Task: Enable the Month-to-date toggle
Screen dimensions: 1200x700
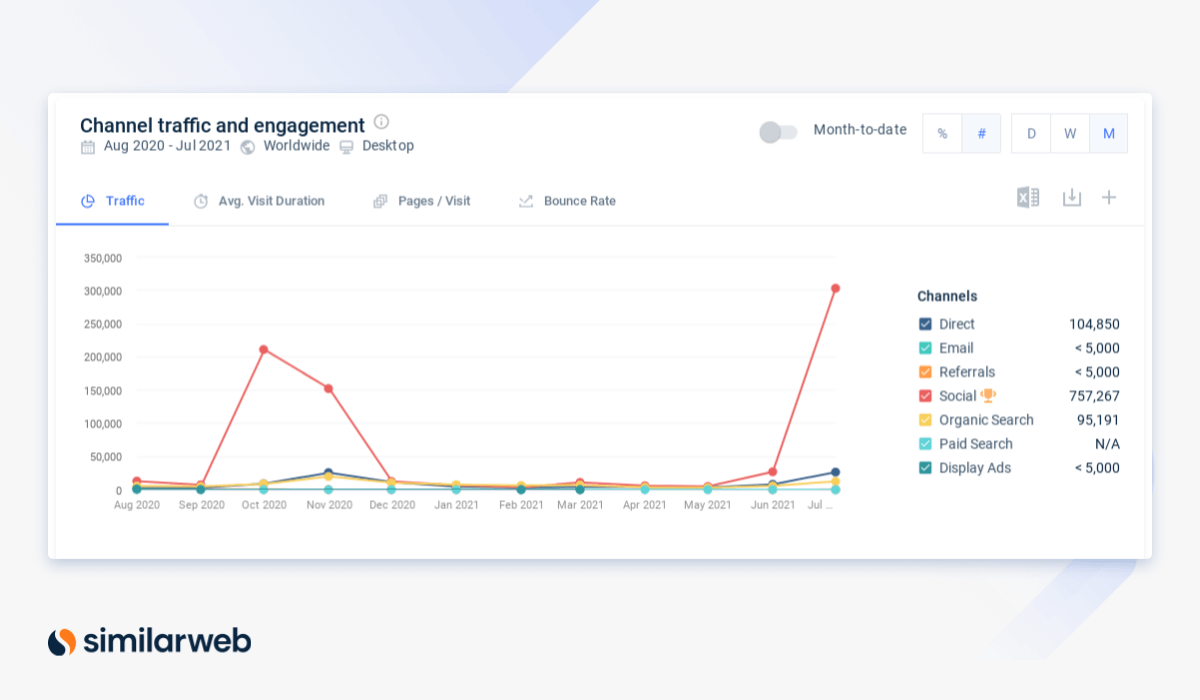Action: [x=778, y=132]
